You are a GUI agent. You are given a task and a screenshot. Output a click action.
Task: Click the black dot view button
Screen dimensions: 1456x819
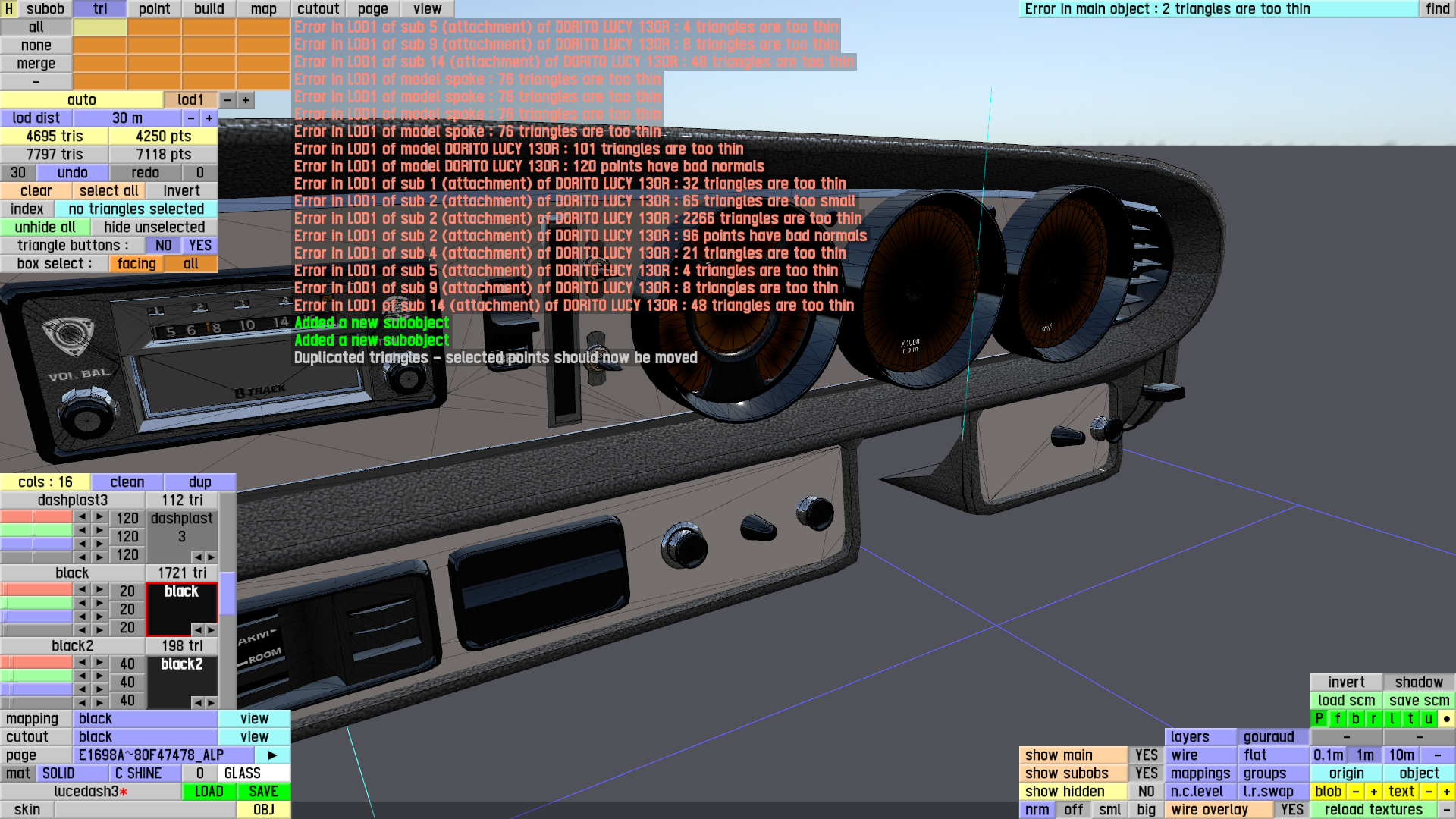click(x=1446, y=718)
